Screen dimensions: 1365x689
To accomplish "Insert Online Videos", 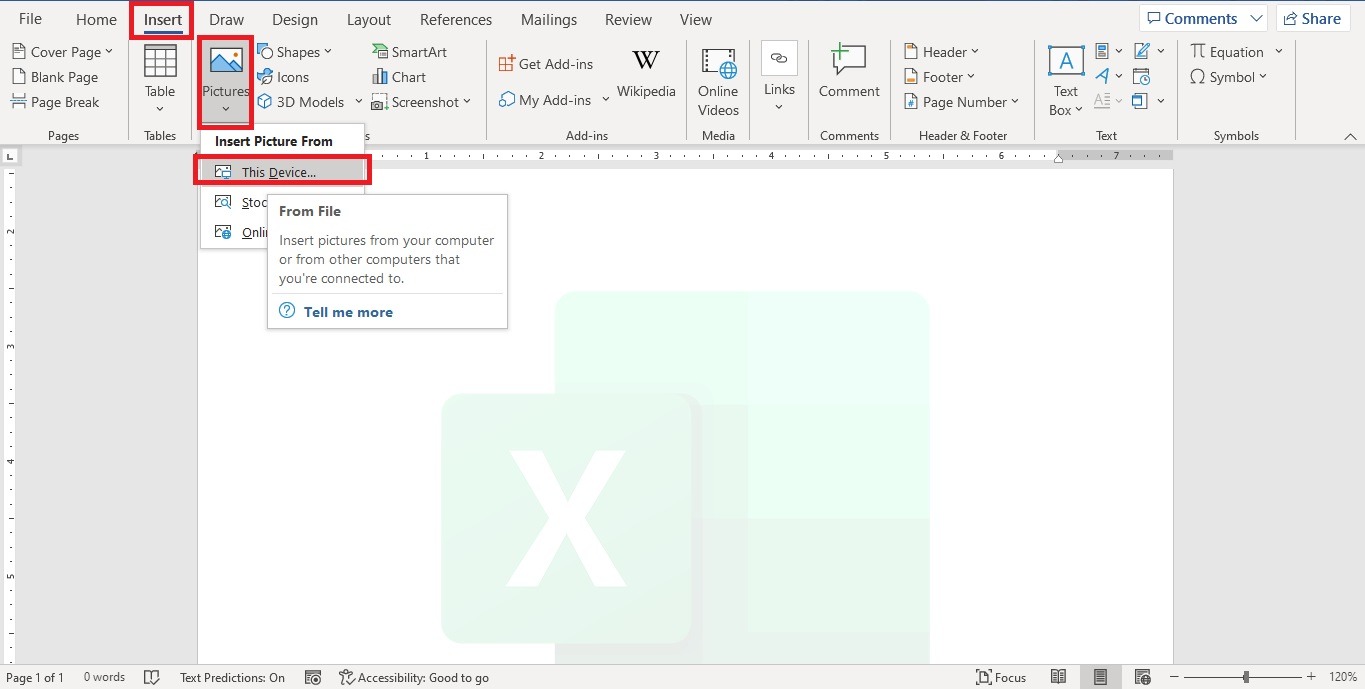I will 718,82.
